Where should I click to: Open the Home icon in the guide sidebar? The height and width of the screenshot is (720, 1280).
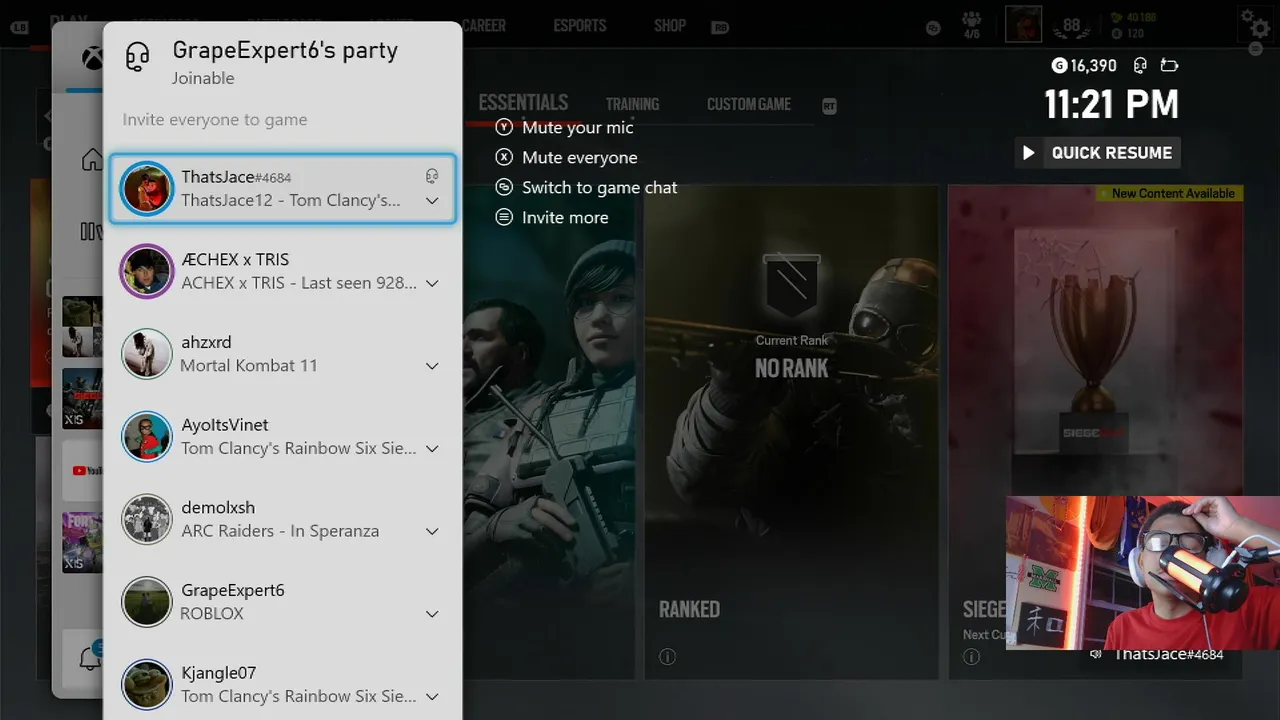click(x=92, y=160)
